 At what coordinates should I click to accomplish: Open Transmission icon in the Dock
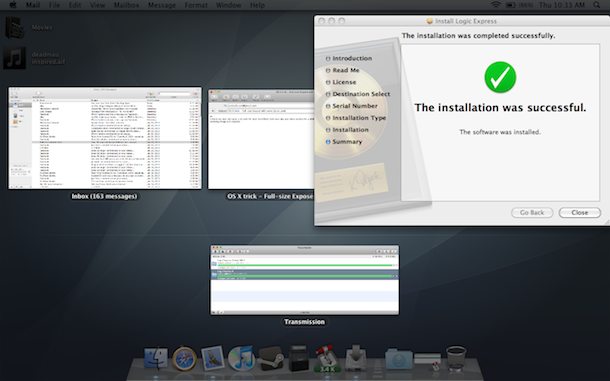coord(327,358)
